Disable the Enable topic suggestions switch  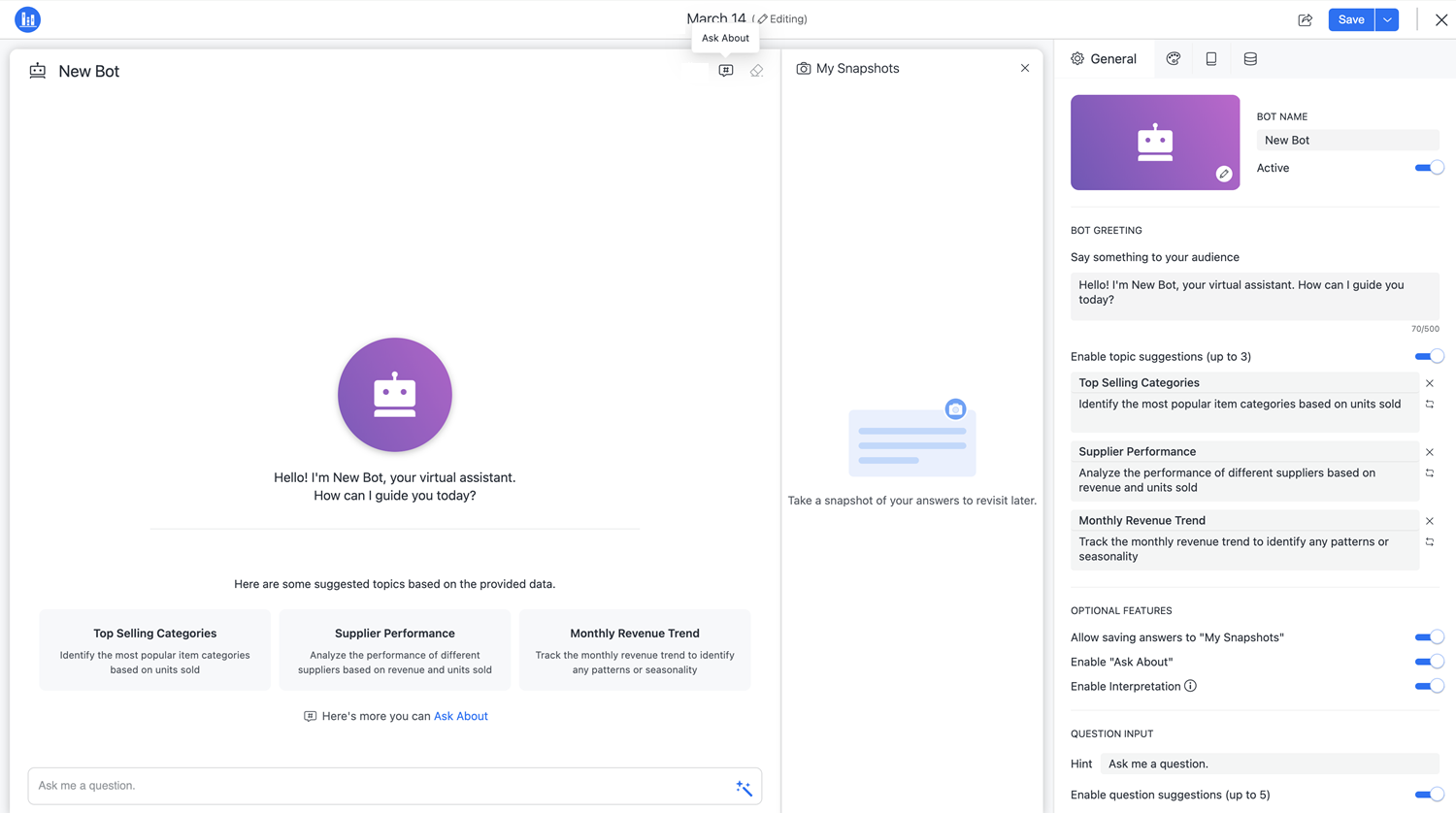1428,356
